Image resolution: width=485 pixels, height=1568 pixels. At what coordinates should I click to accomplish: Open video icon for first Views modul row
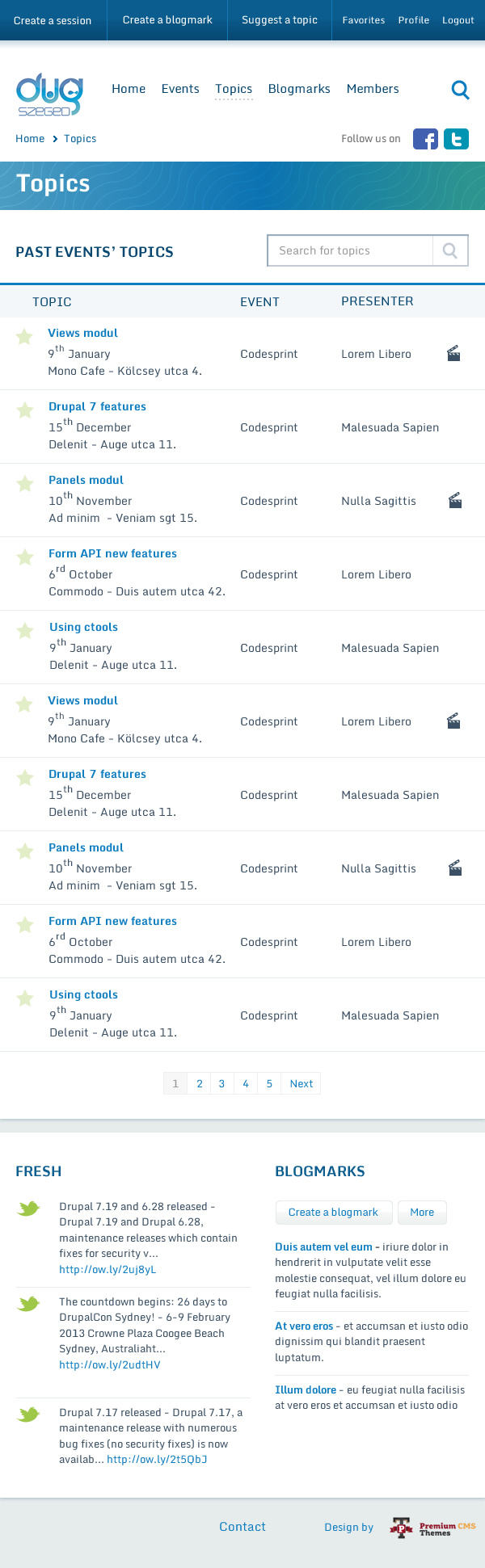453,354
